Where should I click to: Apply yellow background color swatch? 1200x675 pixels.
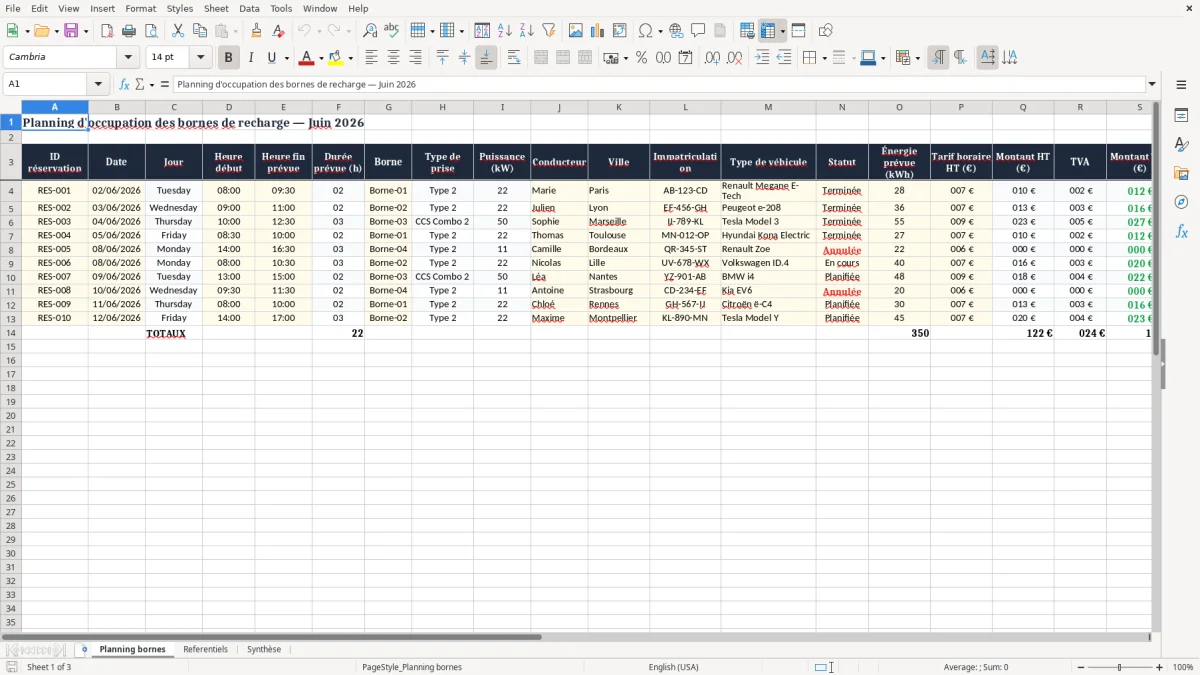click(x=336, y=58)
